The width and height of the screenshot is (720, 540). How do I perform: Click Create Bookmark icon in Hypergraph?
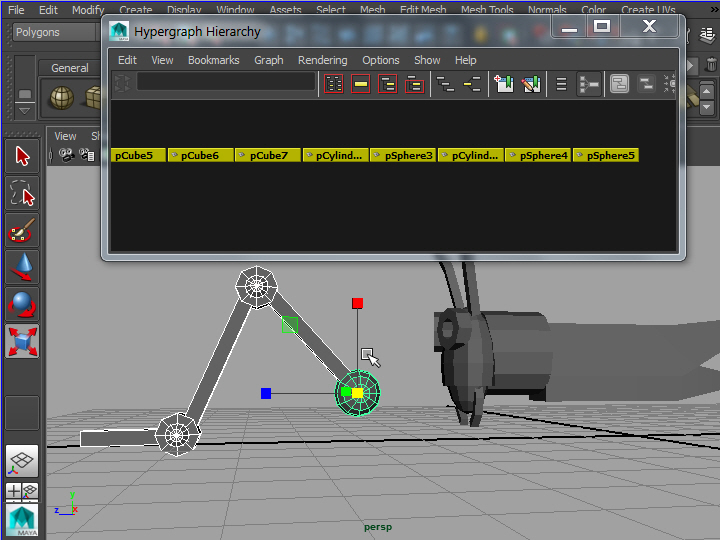(504, 84)
